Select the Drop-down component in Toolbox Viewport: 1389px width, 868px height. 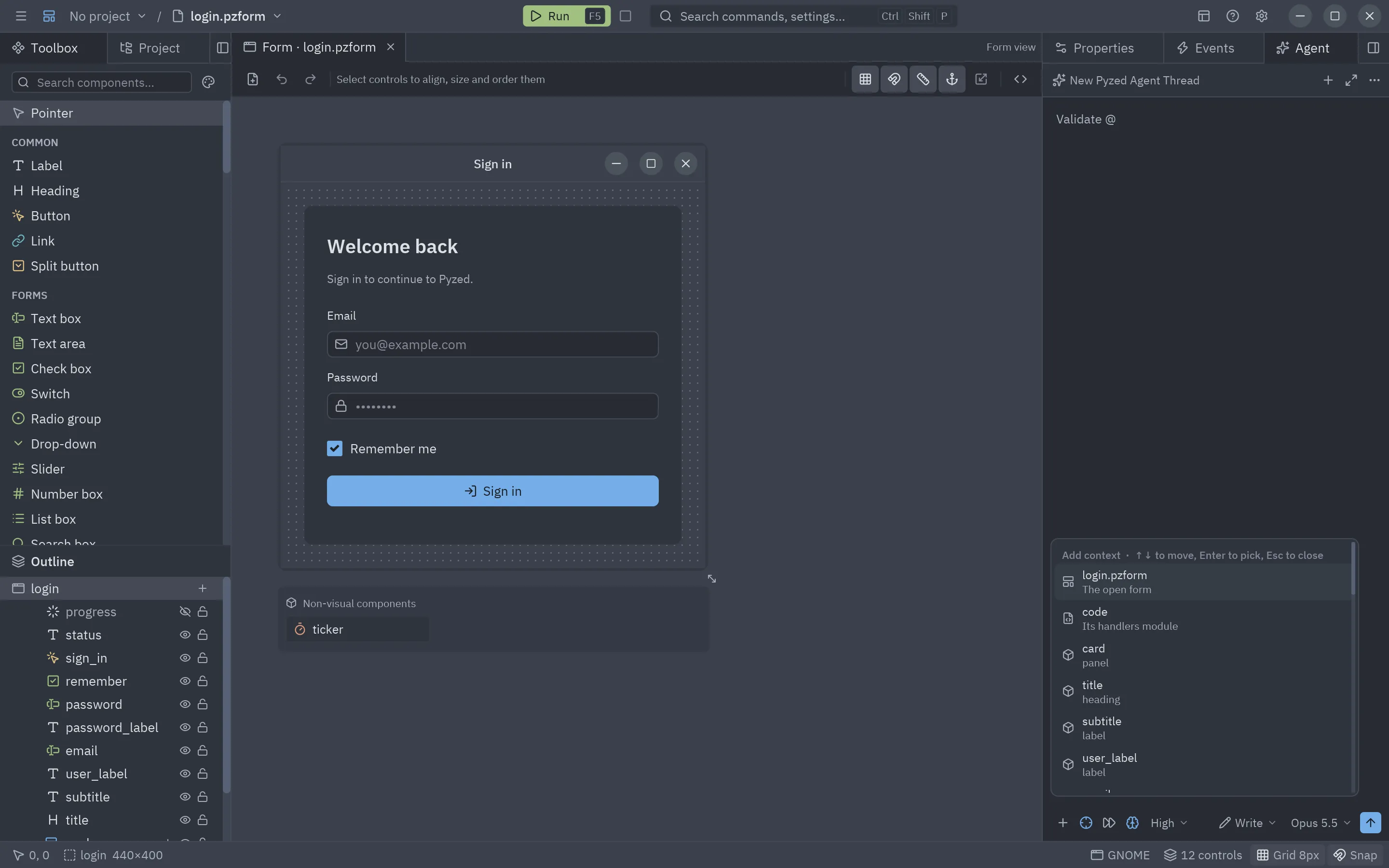[111, 444]
